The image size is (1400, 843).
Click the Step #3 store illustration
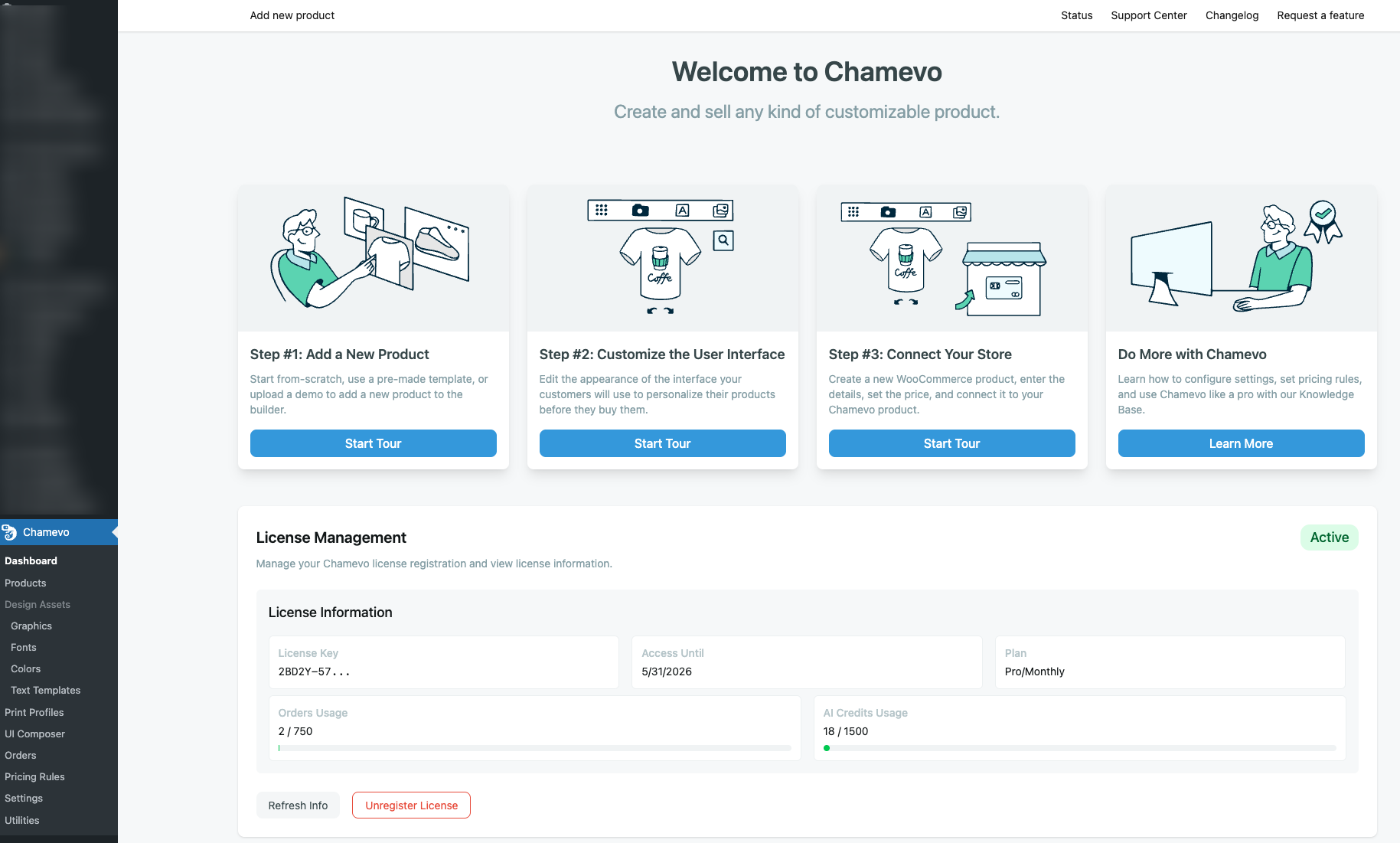click(952, 258)
